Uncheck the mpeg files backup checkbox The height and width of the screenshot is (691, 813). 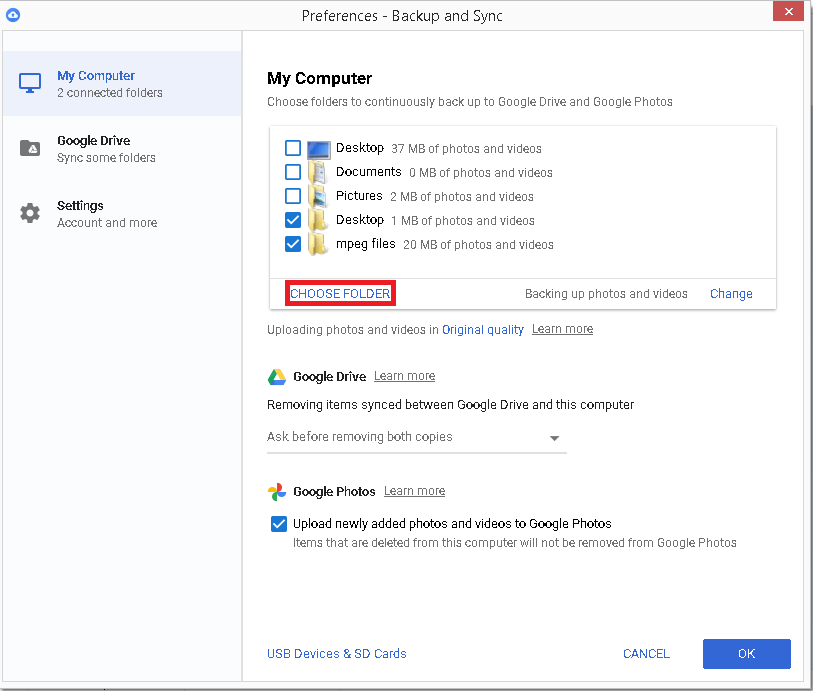pos(293,244)
